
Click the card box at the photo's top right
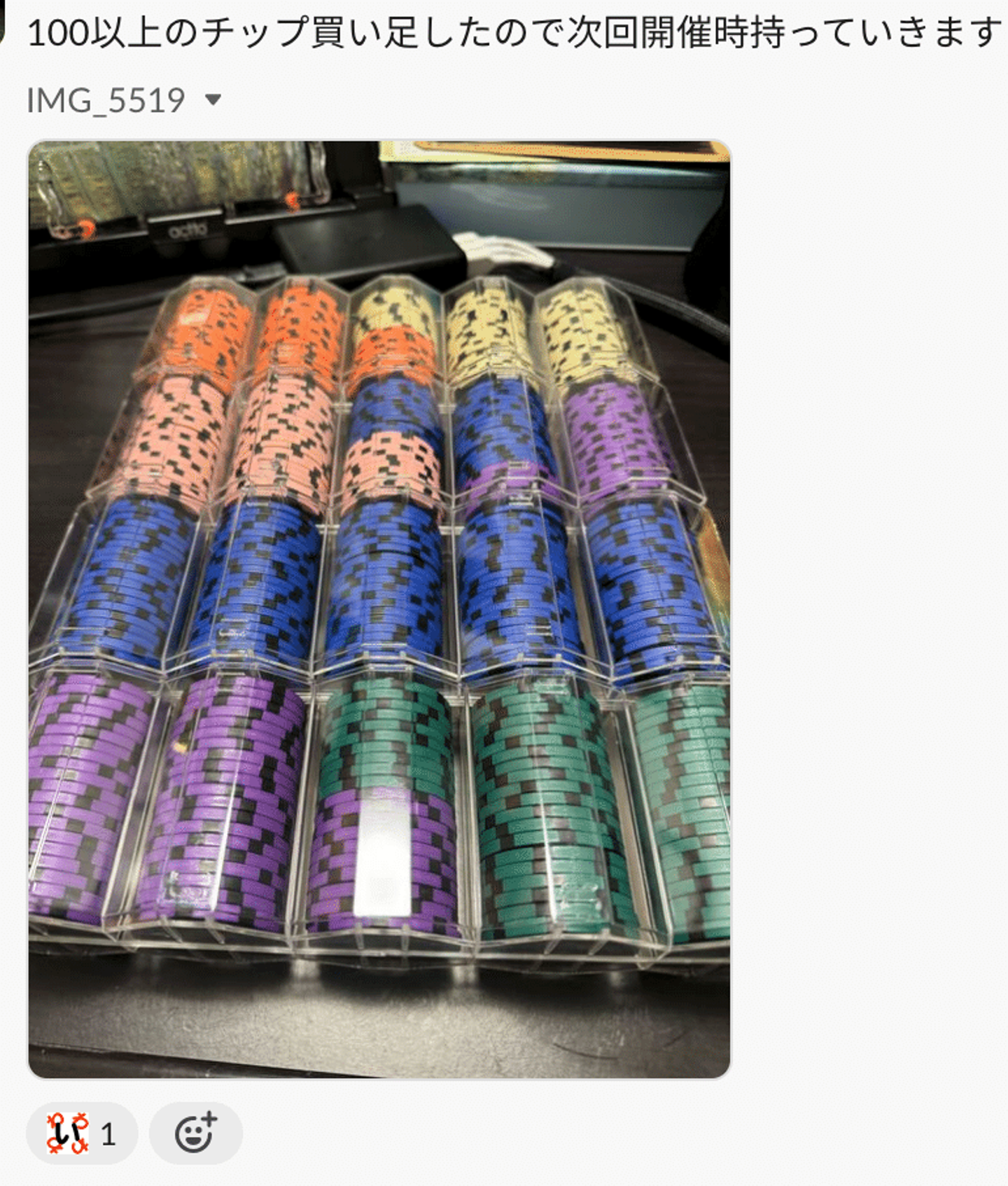pos(553,193)
